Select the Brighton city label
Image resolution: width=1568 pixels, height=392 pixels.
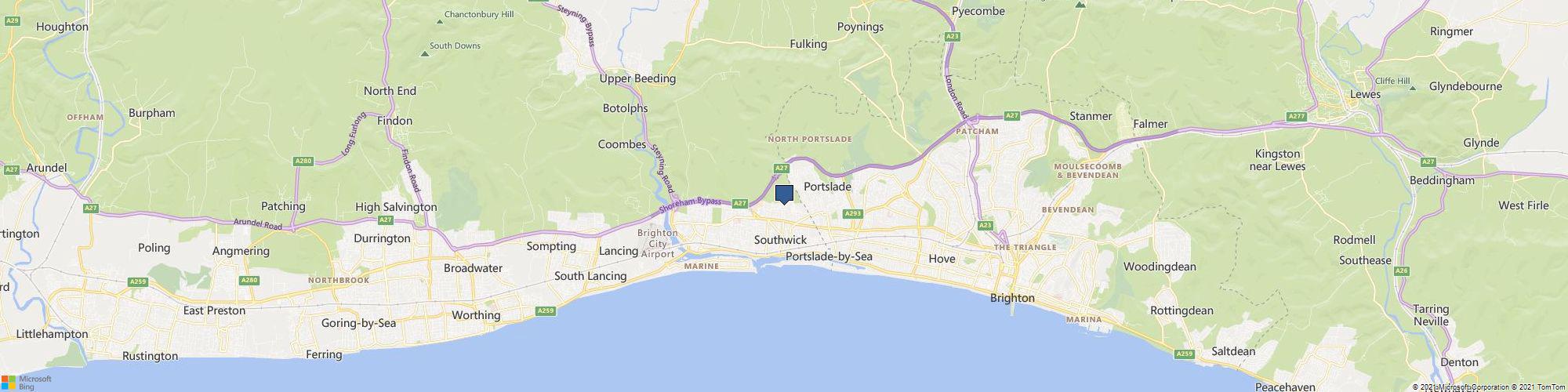pyautogui.click(x=1012, y=298)
